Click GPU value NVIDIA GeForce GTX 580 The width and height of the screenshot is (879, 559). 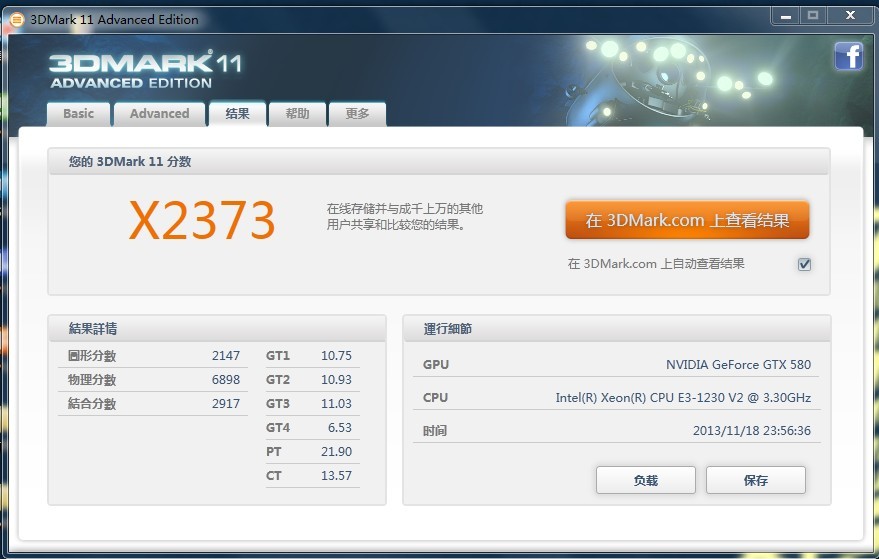click(x=738, y=364)
